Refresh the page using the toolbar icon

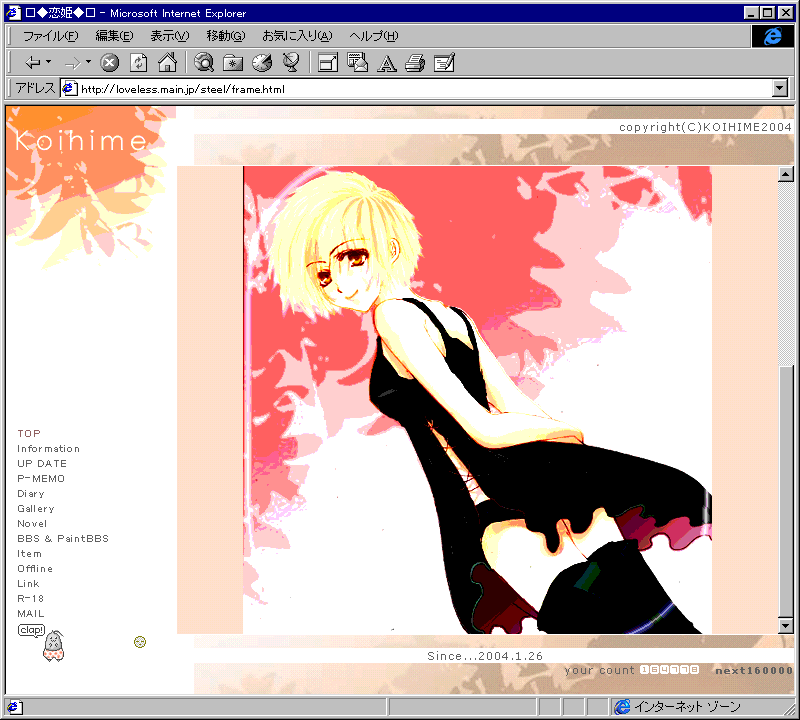tap(138, 63)
